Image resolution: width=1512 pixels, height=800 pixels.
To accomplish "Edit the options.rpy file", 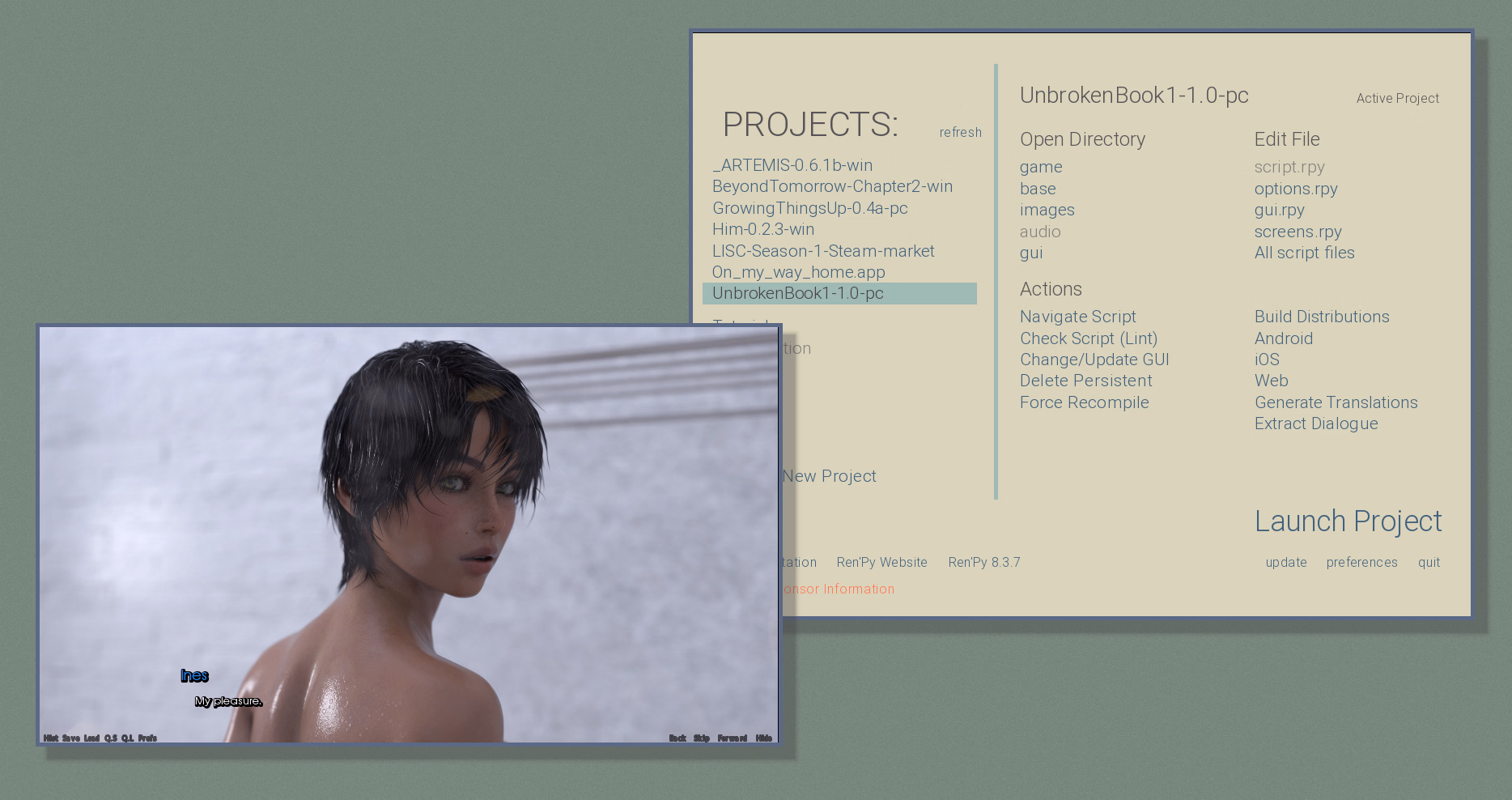I will pyautogui.click(x=1296, y=189).
